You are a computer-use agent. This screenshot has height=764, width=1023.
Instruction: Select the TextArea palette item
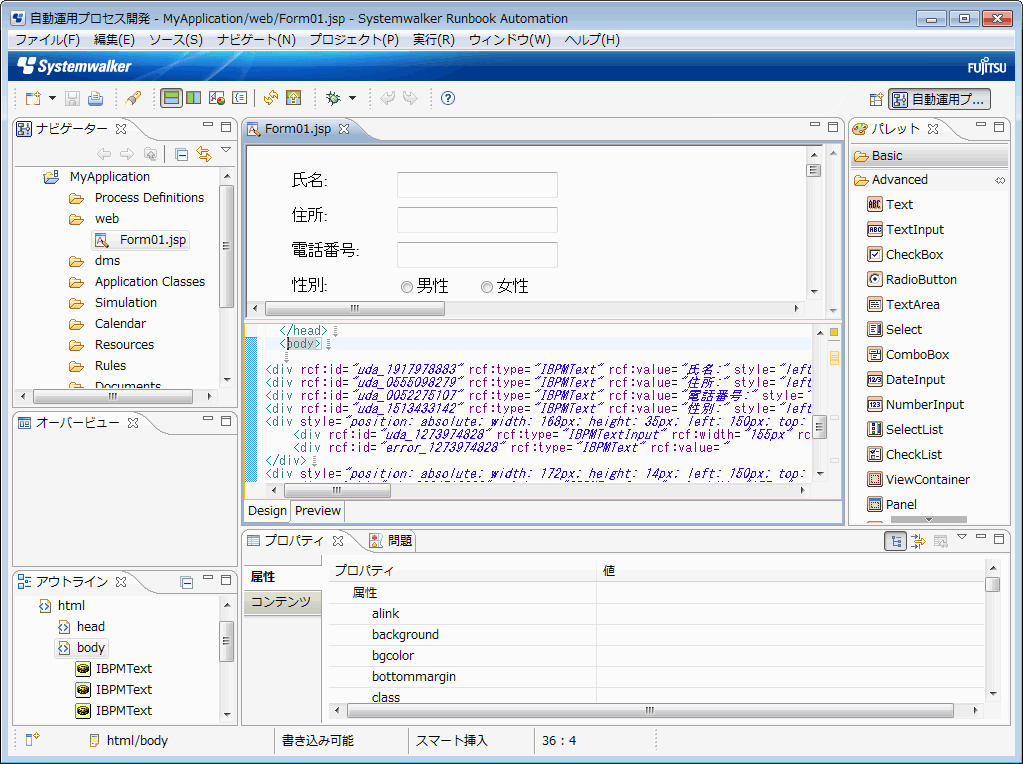click(x=903, y=305)
